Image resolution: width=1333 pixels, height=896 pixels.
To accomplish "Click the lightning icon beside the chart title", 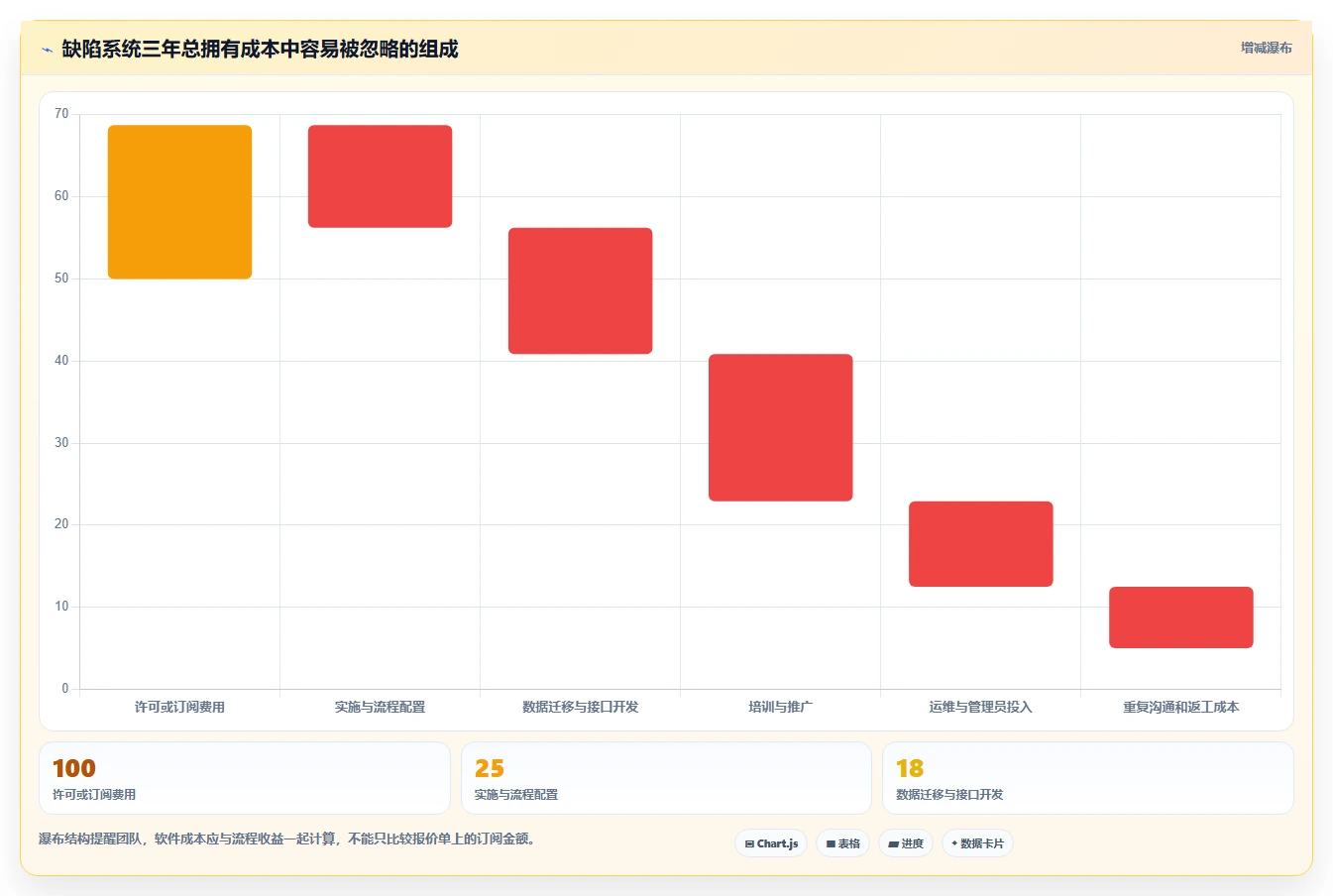I will 47,50.
